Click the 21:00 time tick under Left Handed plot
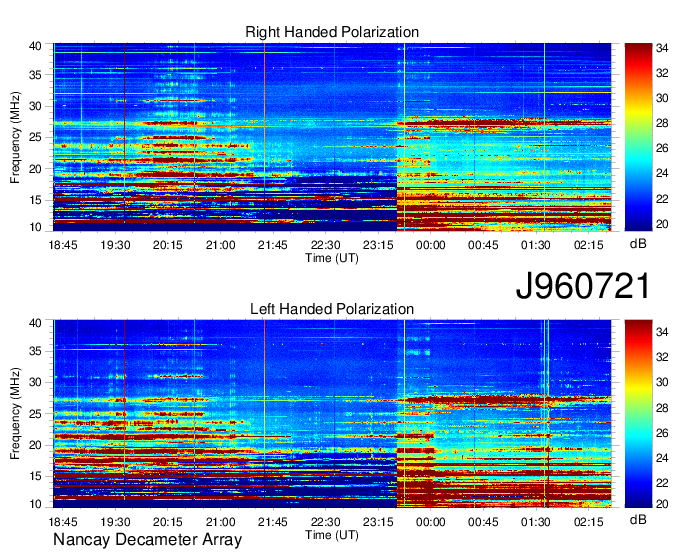Image resolution: width=680 pixels, height=552 pixels. point(220,522)
